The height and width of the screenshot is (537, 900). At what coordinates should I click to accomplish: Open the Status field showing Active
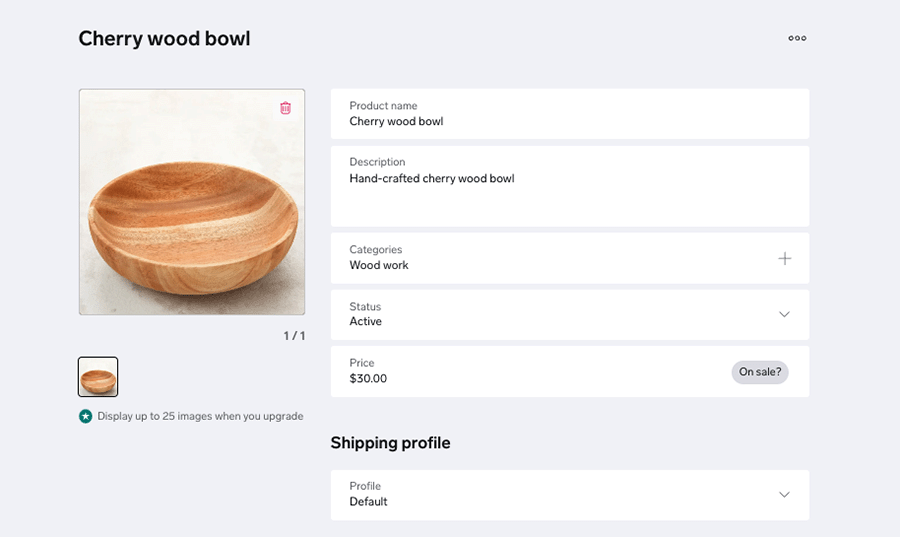coord(570,315)
